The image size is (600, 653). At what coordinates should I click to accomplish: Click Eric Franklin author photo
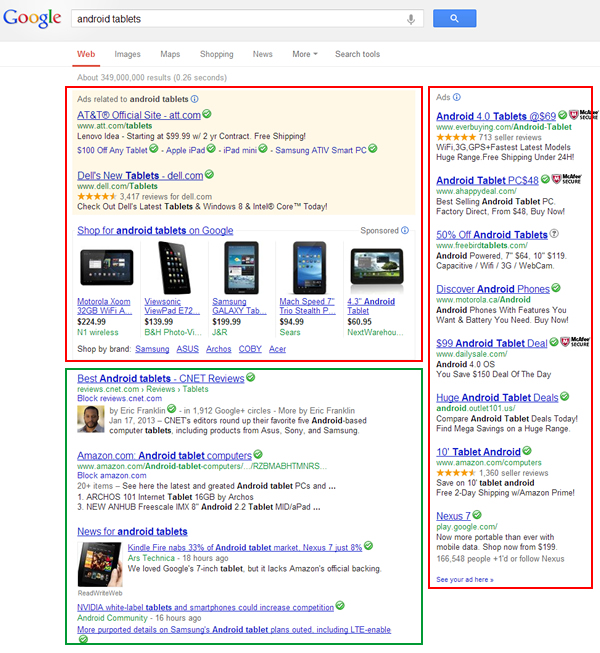tap(91, 419)
